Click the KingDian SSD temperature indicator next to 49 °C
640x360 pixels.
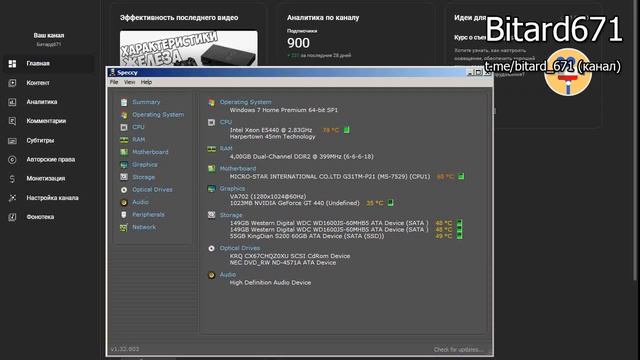[x=459, y=236]
